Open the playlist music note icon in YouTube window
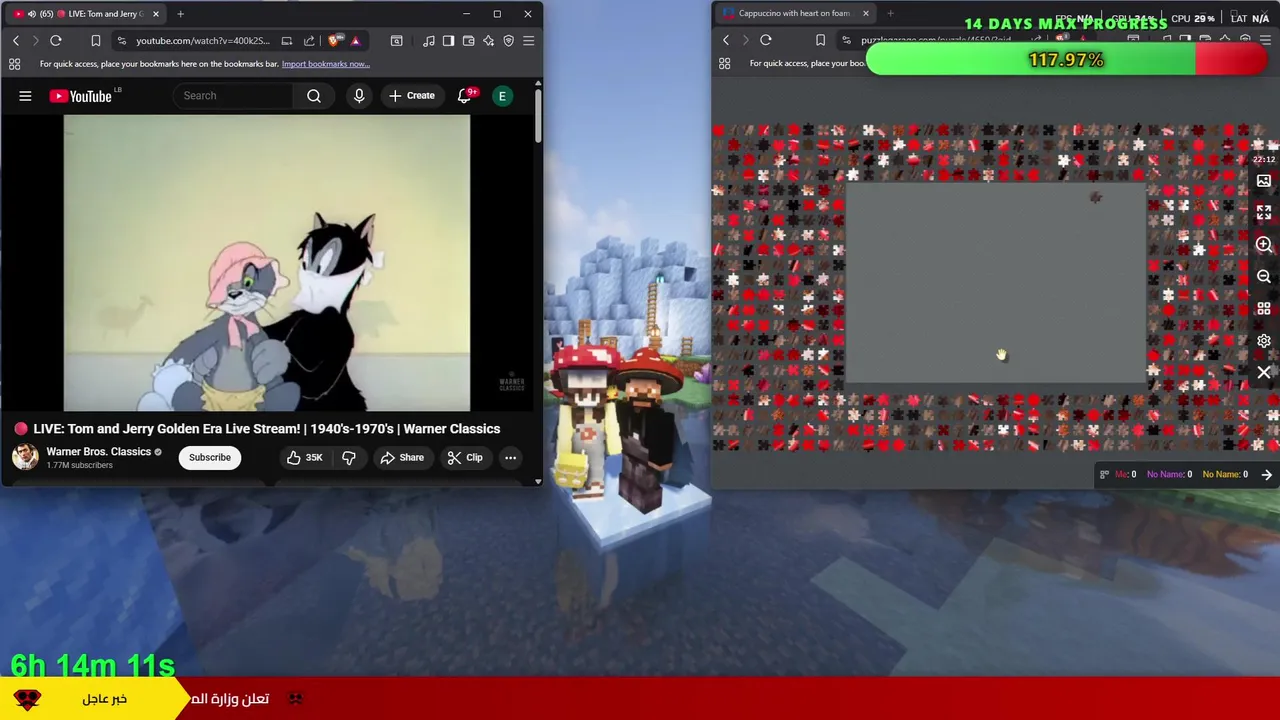1280x720 pixels. pos(429,40)
